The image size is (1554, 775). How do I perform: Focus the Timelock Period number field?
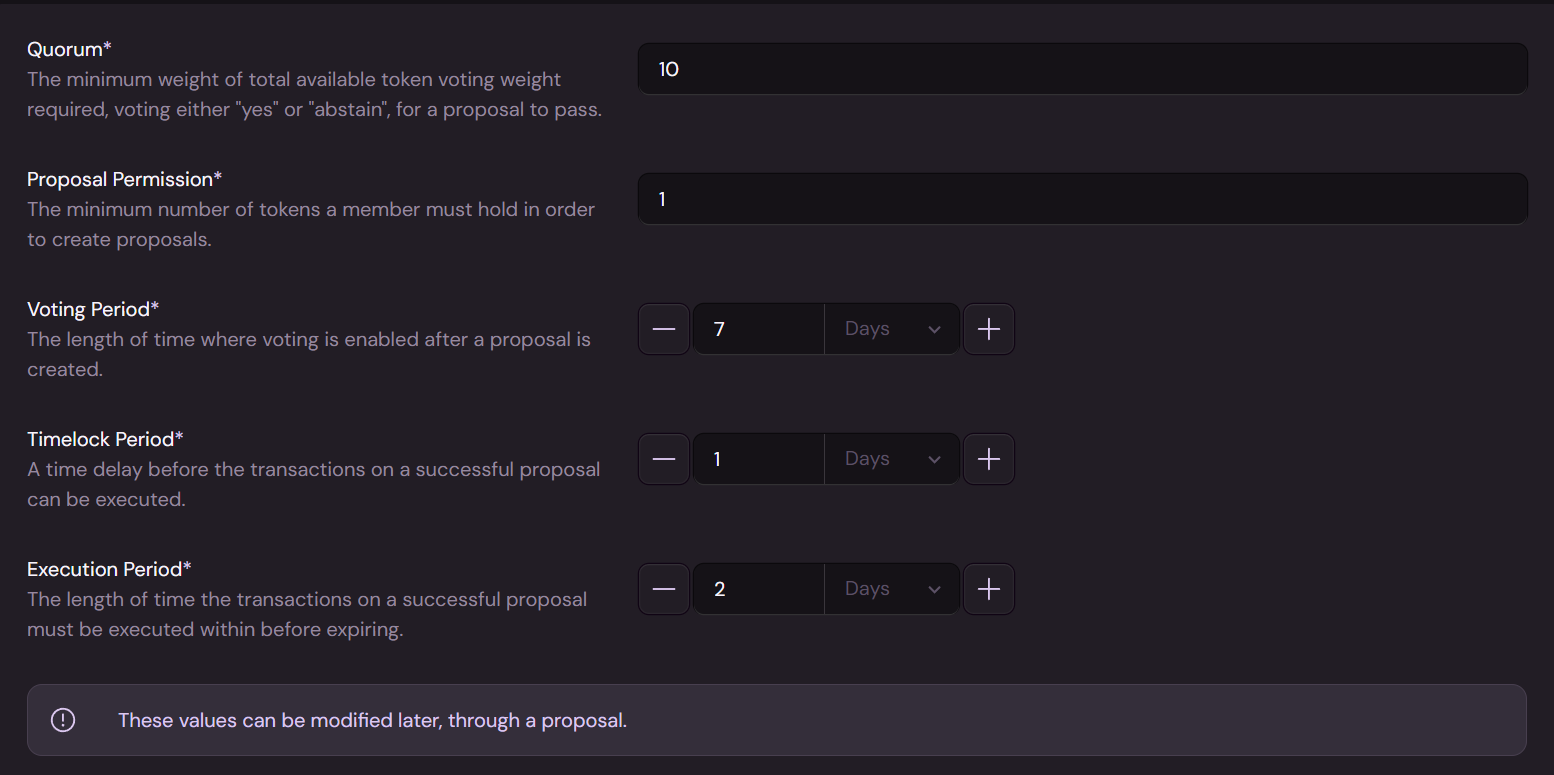pyautogui.click(x=758, y=459)
